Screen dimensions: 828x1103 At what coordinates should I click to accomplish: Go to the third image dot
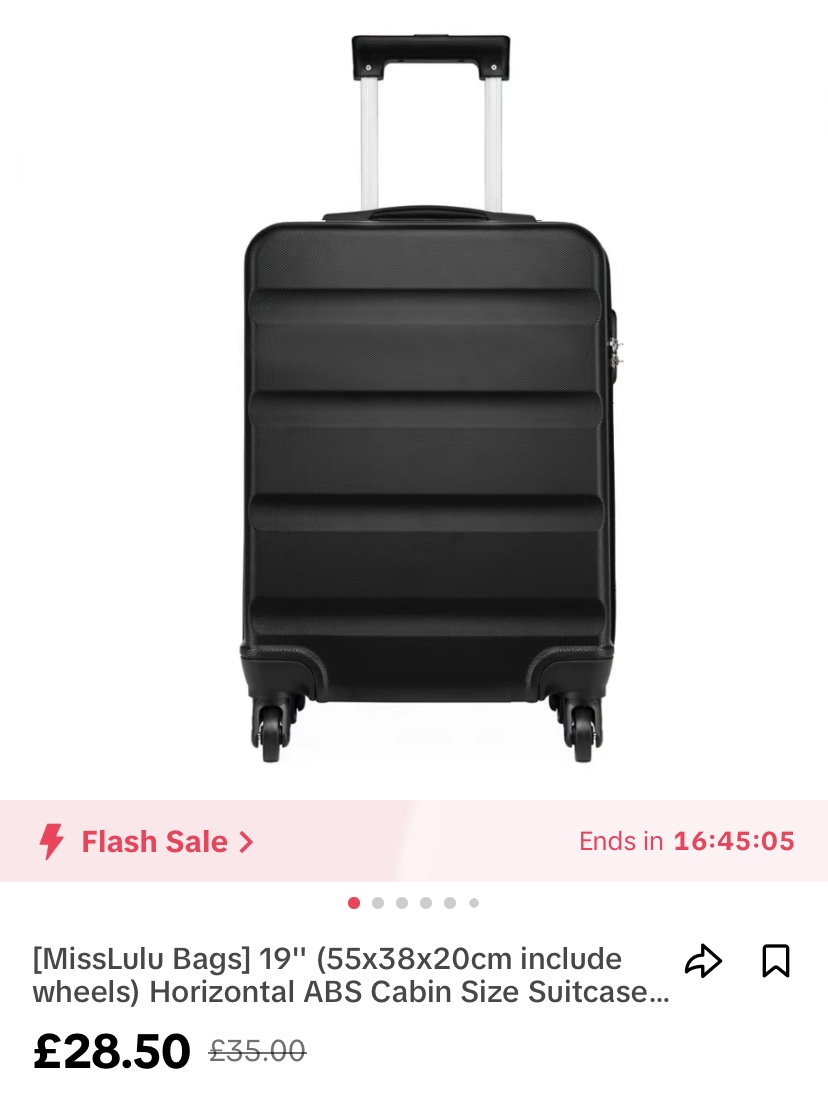402,903
